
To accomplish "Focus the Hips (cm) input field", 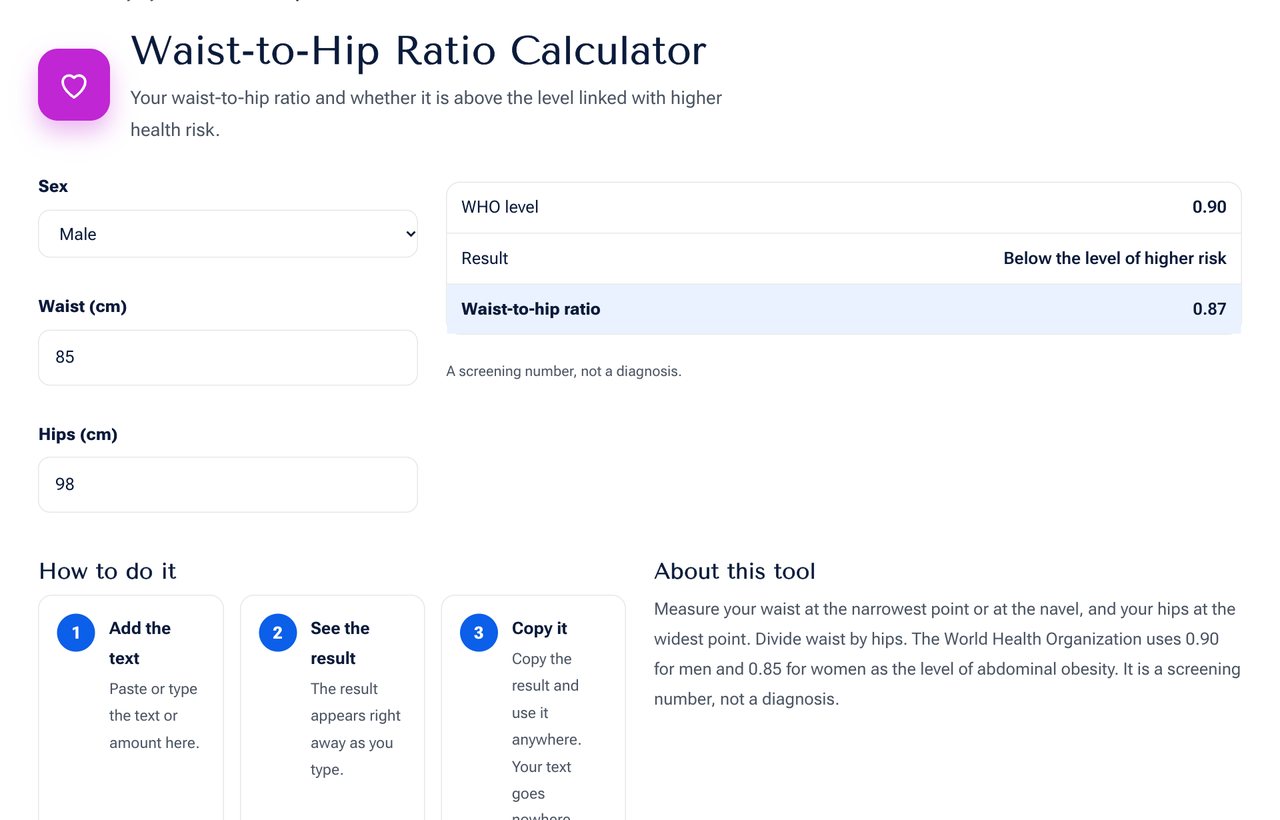I will click(228, 485).
